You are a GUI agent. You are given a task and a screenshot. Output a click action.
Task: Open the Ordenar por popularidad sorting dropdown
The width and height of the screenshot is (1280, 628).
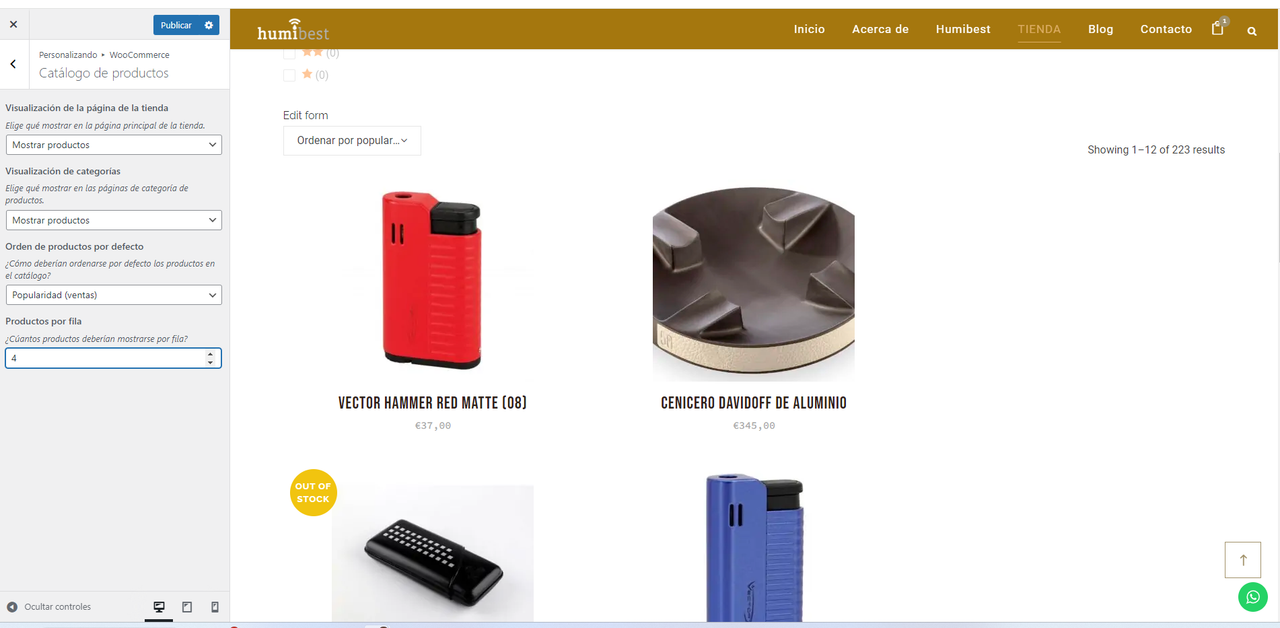352,141
